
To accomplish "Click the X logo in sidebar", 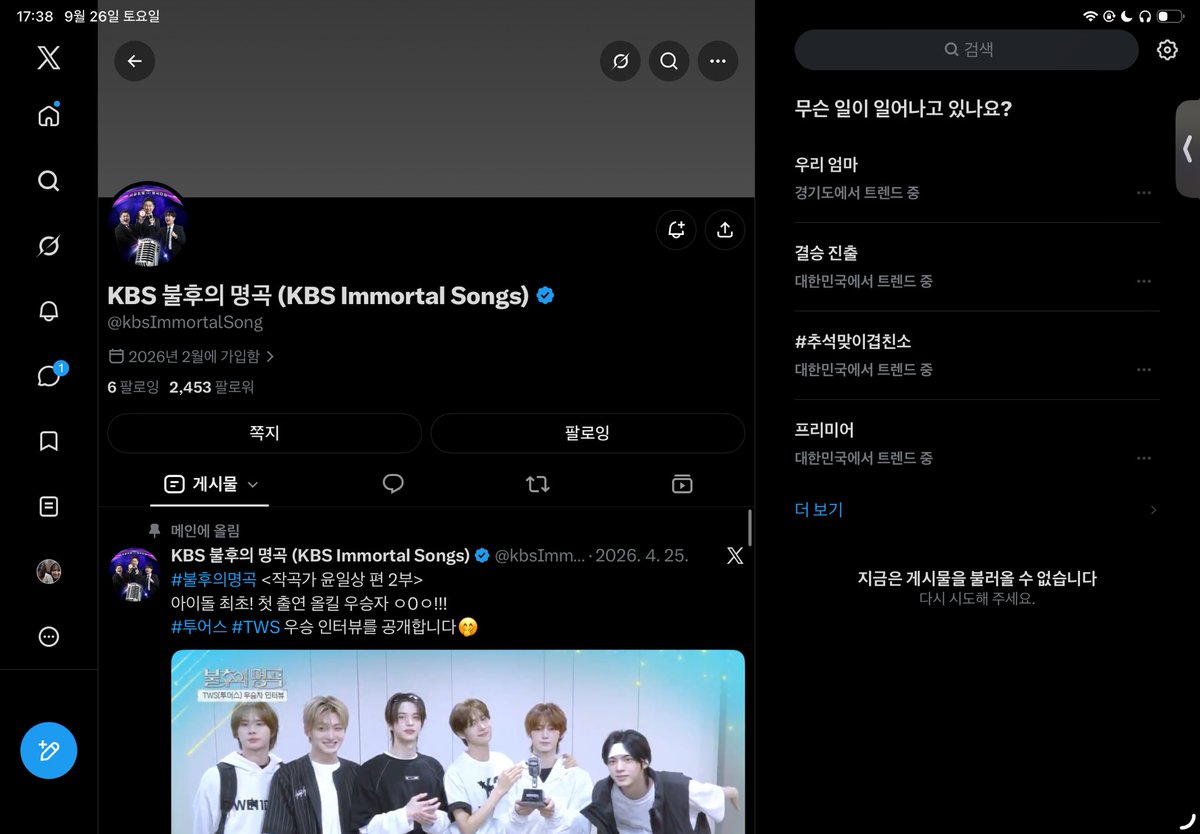I will click(x=48, y=58).
